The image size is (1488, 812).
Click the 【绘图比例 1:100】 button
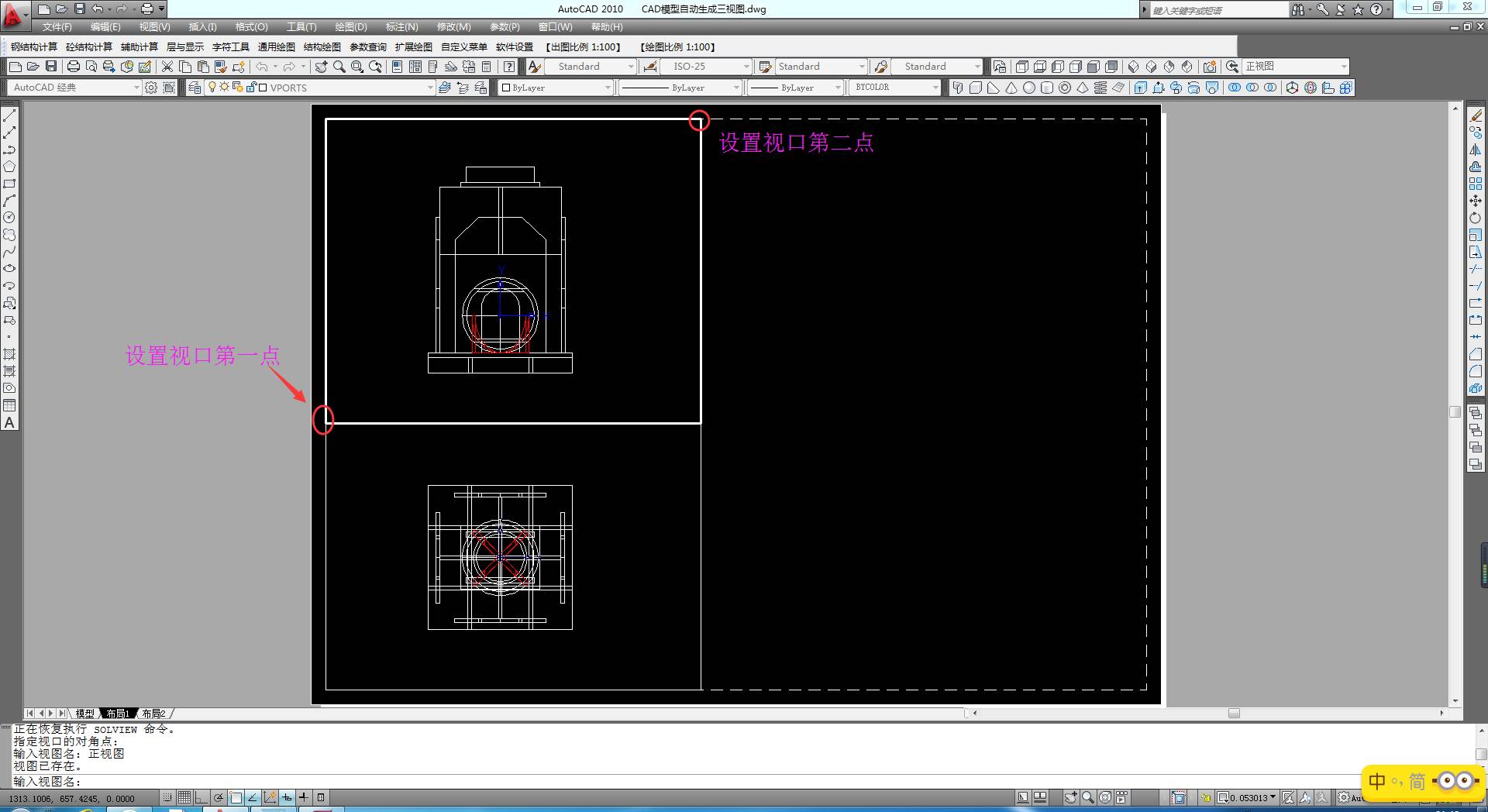pos(678,47)
